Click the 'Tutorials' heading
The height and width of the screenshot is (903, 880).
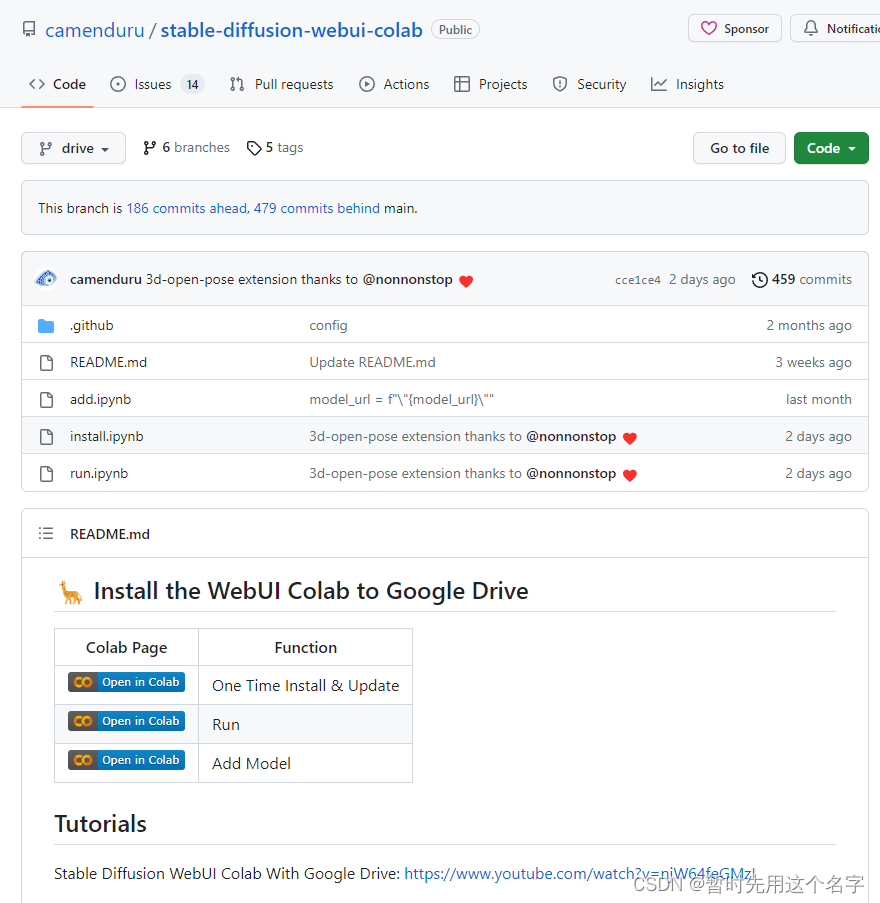(100, 824)
